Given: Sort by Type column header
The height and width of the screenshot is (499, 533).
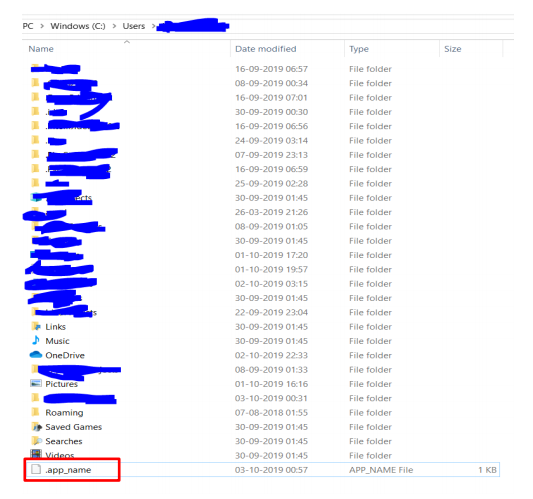Looking at the screenshot, I should 359,49.
